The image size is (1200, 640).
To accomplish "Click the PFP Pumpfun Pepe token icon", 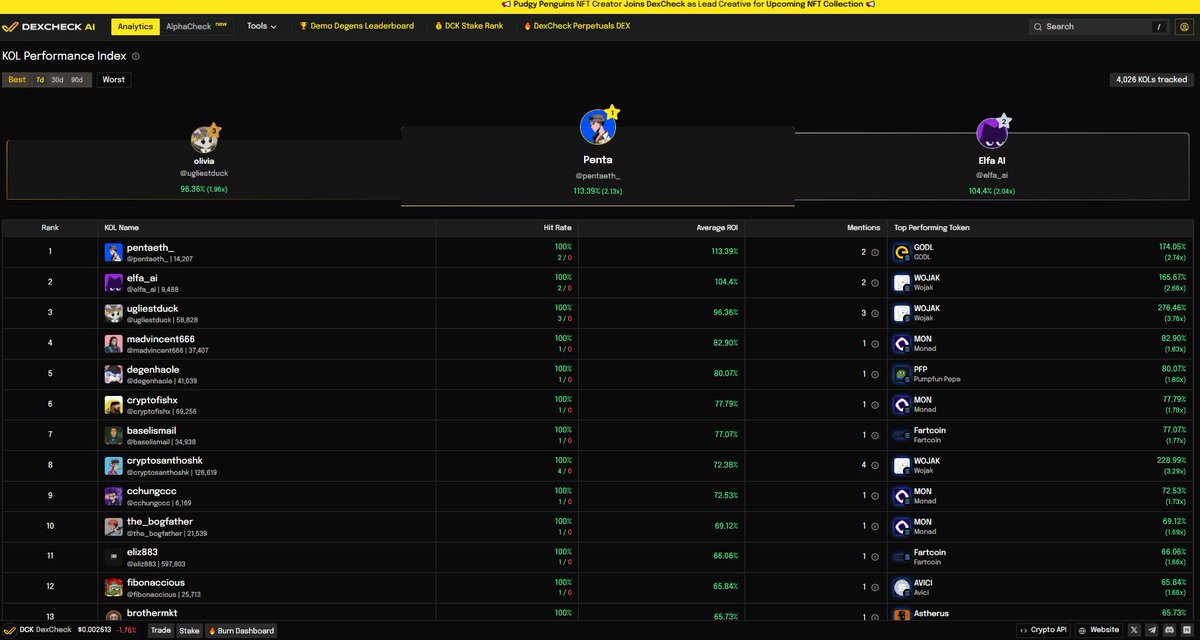I will pos(901,374).
